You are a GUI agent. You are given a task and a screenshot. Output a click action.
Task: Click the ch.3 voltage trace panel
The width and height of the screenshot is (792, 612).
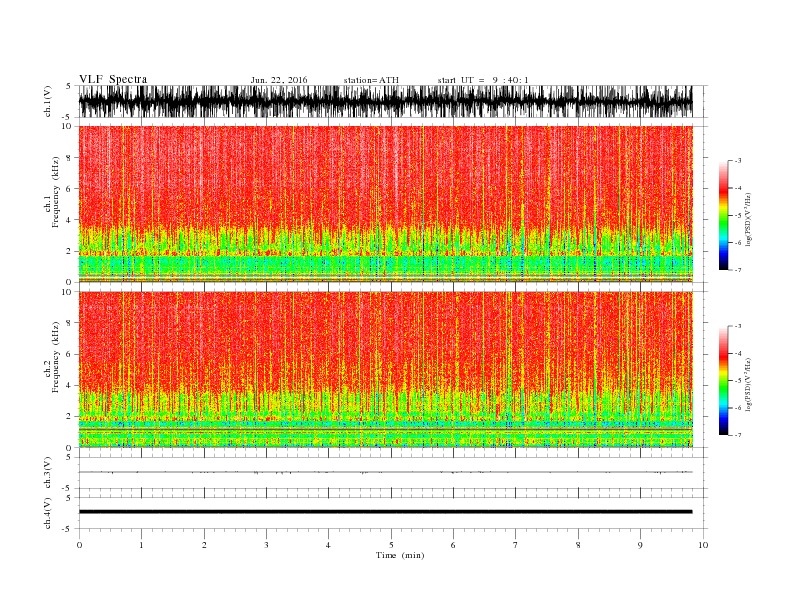[392, 473]
